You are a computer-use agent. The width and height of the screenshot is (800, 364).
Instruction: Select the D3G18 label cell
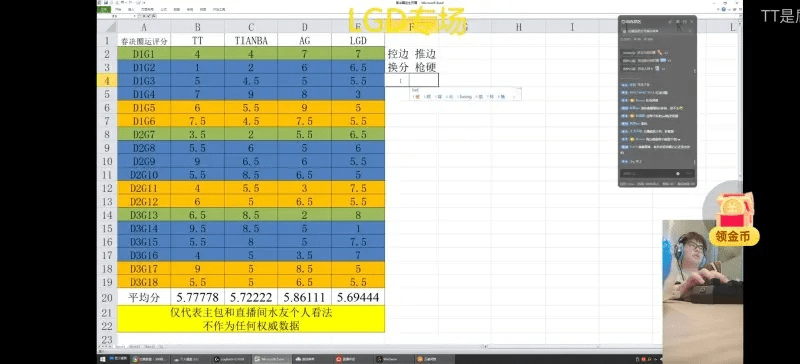(144, 282)
